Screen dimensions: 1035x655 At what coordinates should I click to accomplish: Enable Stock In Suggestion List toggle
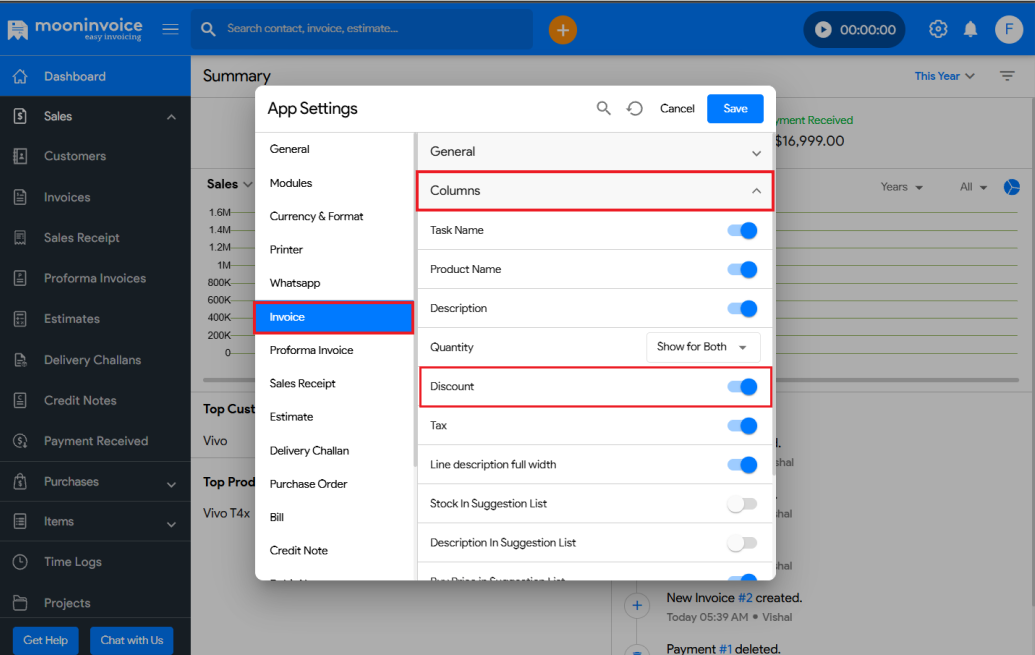742,504
